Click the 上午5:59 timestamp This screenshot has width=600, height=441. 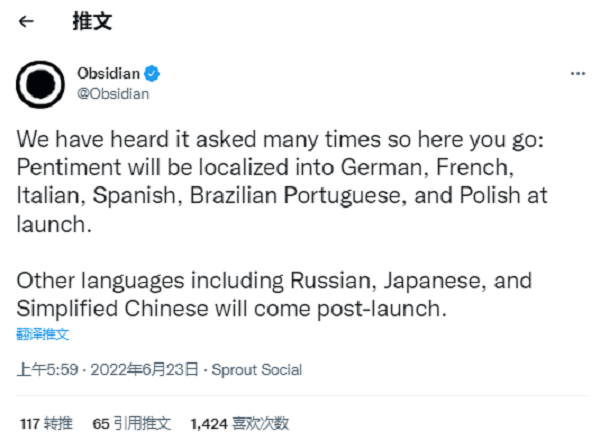(x=47, y=370)
